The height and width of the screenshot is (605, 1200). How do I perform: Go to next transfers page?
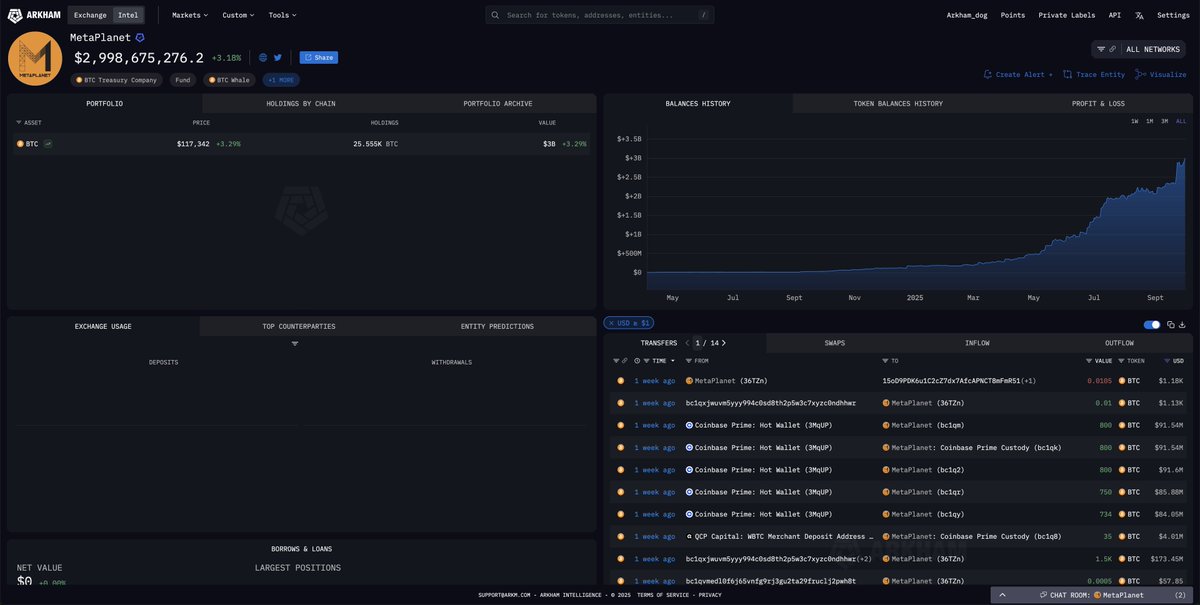click(x=723, y=343)
